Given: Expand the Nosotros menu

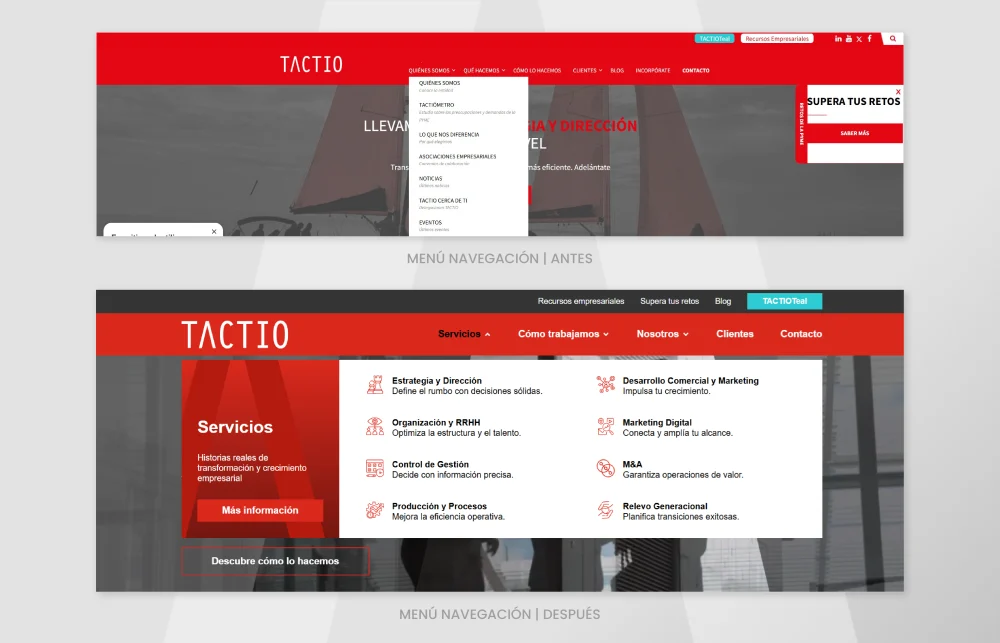Looking at the screenshot, I should [x=663, y=334].
